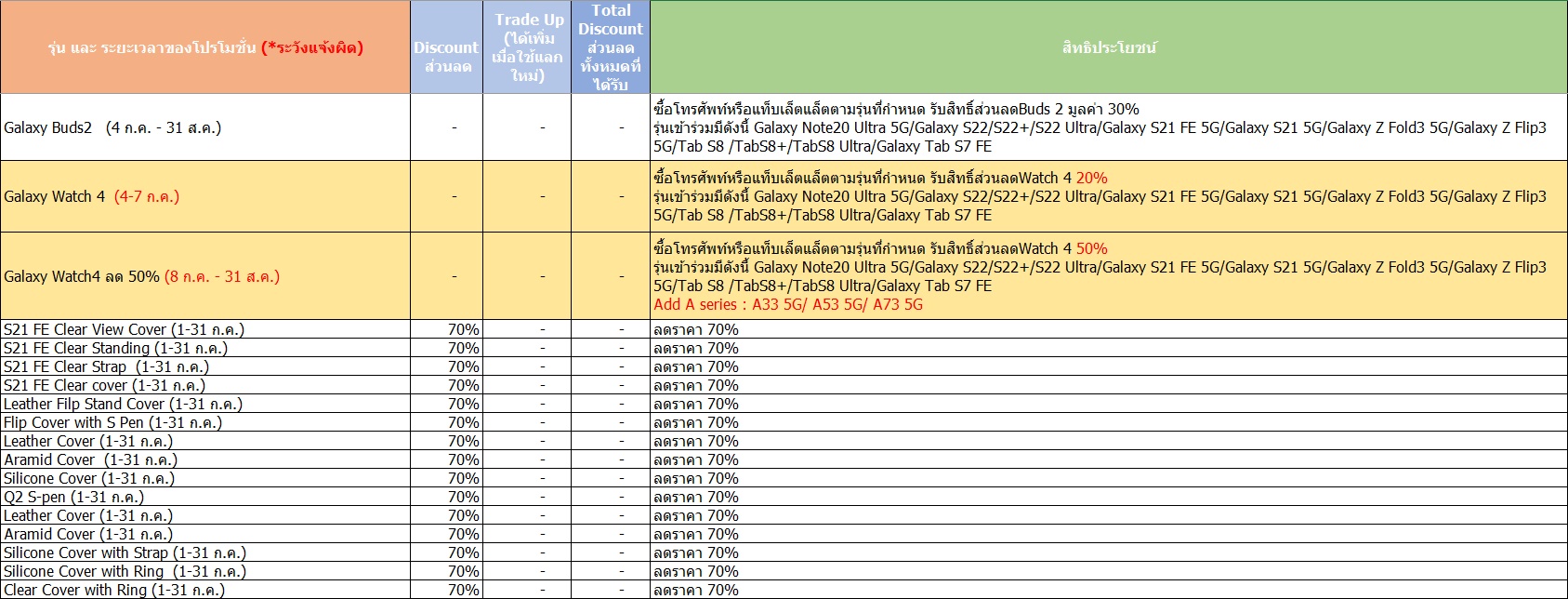Select 'ลดราคา 70%' in Q2 S-pen row
The height and width of the screenshot is (599, 1568).
tap(1109, 497)
